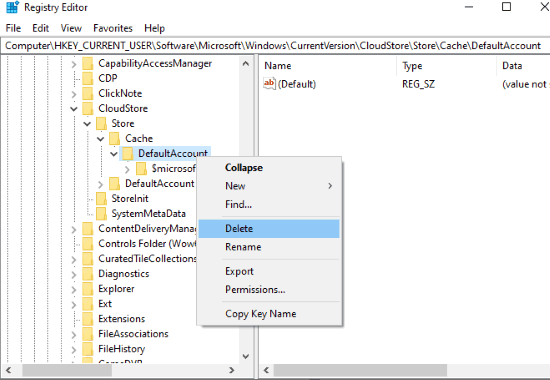Viewport: 550px width, 380px height.
Task: Expand the ClickNote key
Action: (x=74, y=94)
